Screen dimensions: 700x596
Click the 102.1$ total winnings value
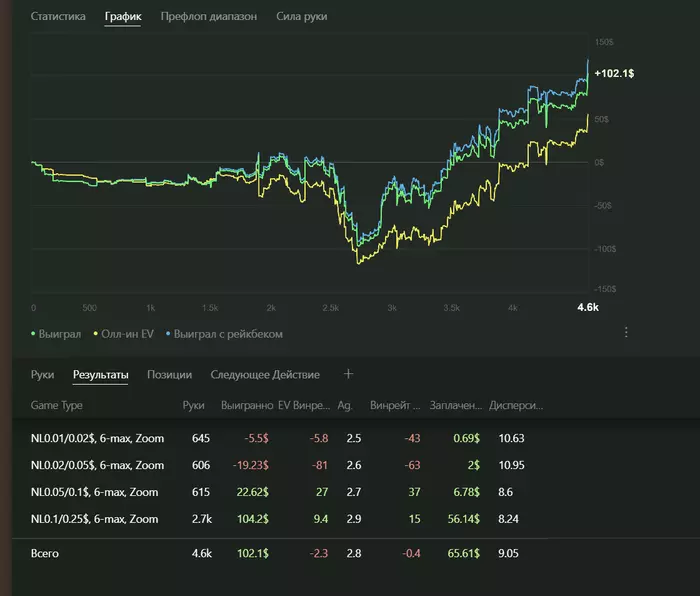(252, 554)
